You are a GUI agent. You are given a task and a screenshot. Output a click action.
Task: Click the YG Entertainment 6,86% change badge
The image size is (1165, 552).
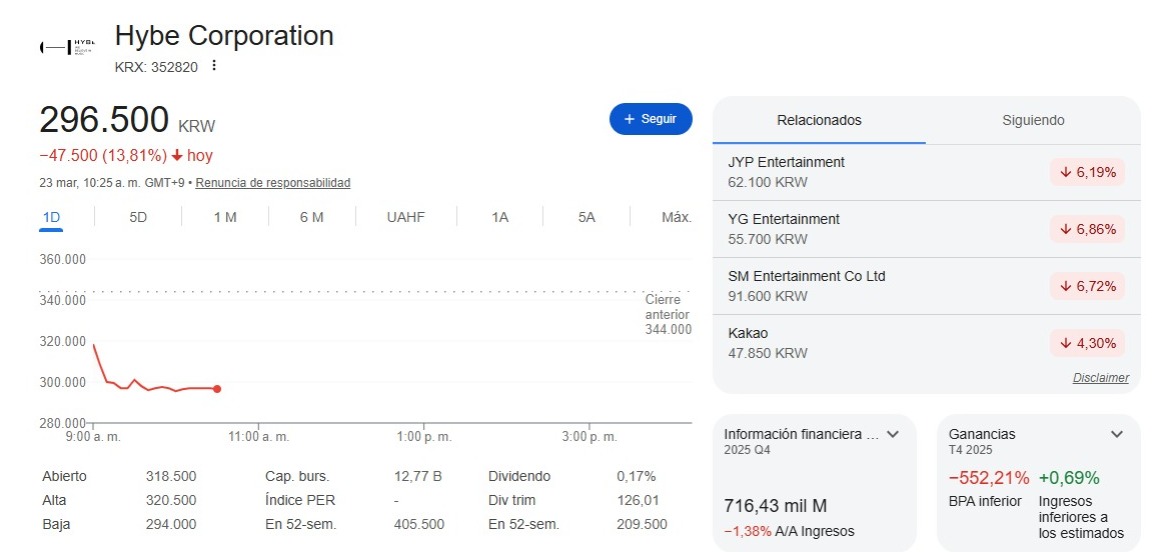(1088, 230)
